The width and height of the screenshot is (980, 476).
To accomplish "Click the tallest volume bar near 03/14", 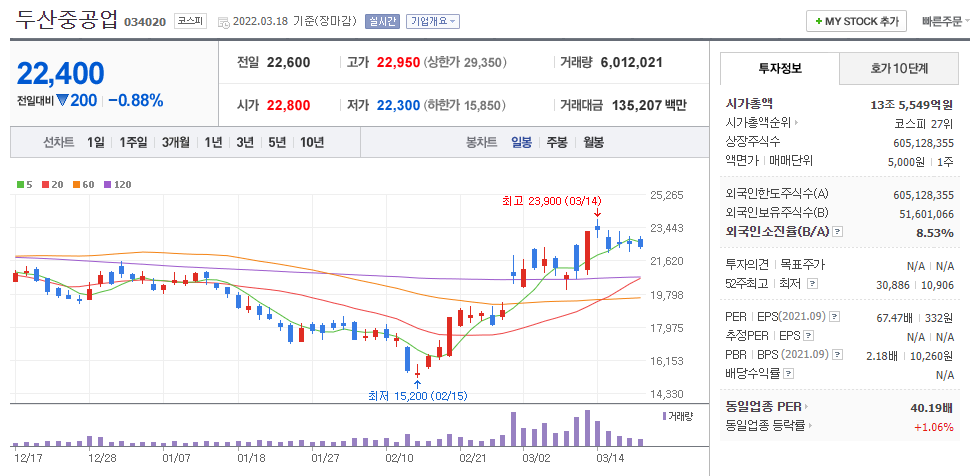I will [x=587, y=428].
